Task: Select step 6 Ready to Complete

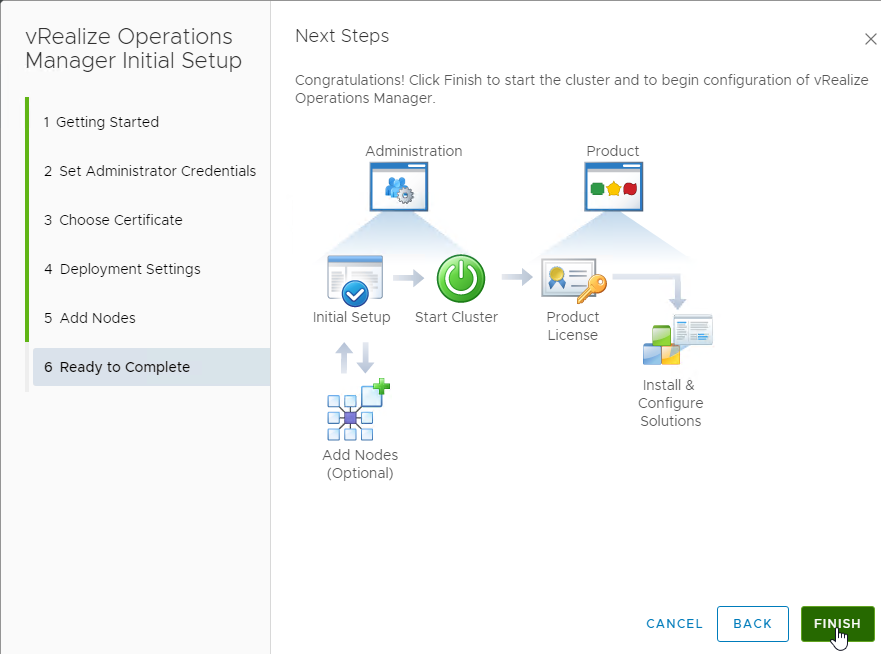Action: tap(151, 367)
